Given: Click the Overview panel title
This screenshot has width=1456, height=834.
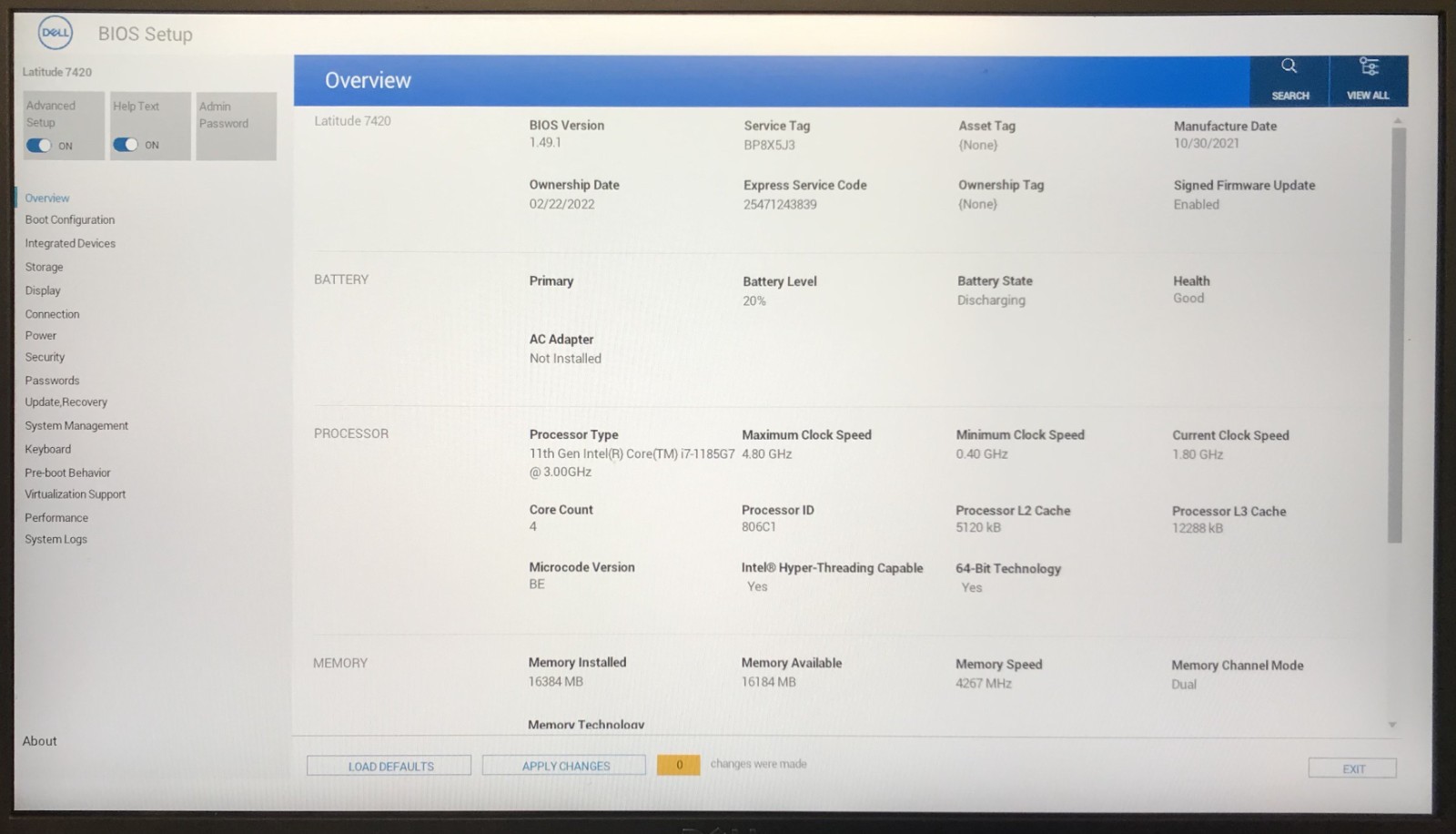Looking at the screenshot, I should (x=368, y=80).
